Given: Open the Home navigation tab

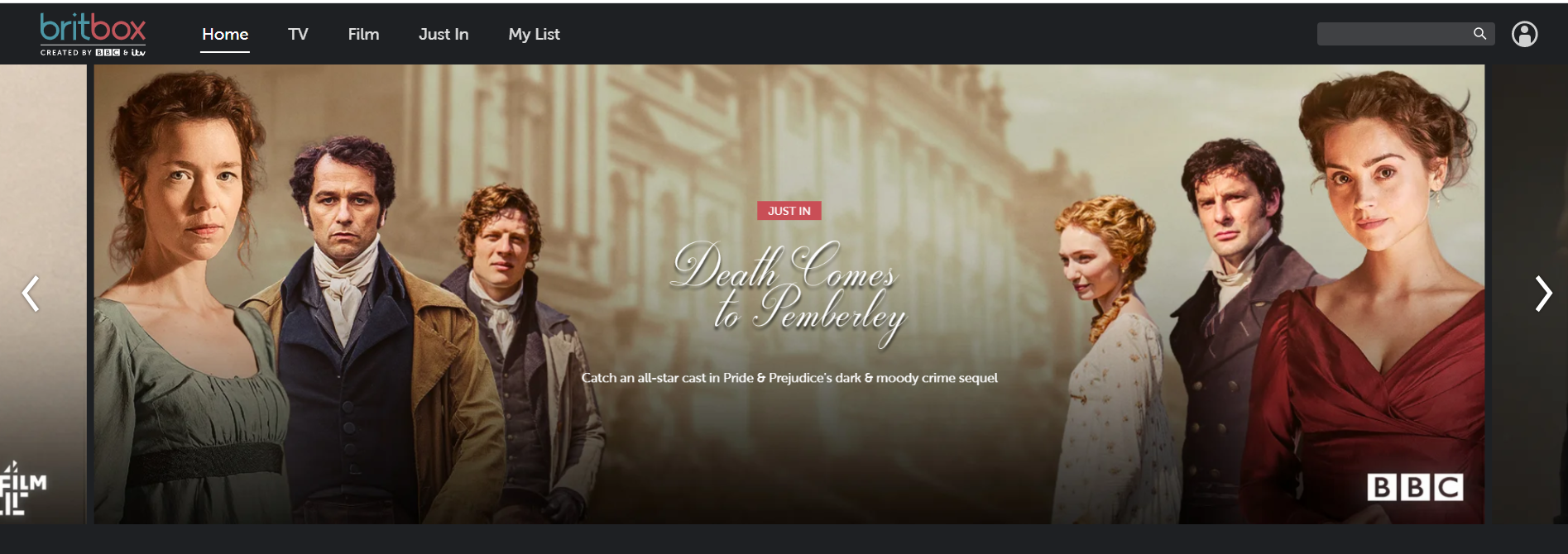Looking at the screenshot, I should click(x=225, y=34).
